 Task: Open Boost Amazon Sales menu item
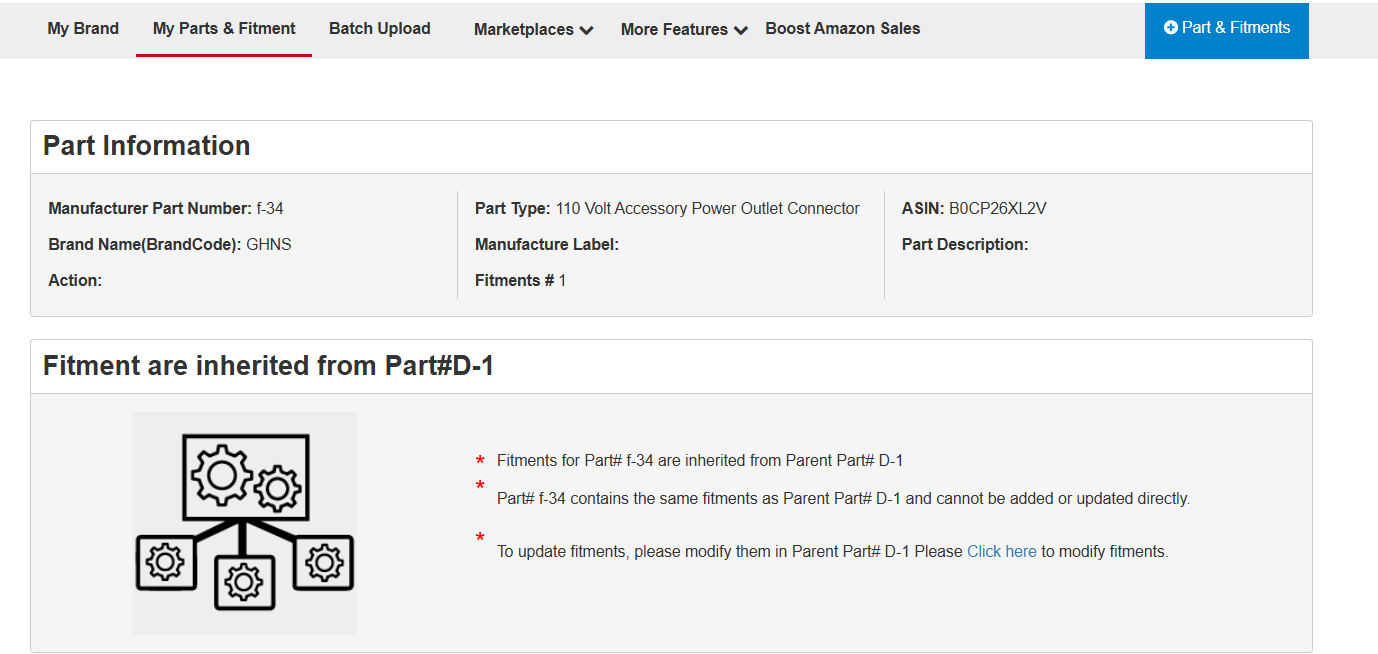pos(843,28)
